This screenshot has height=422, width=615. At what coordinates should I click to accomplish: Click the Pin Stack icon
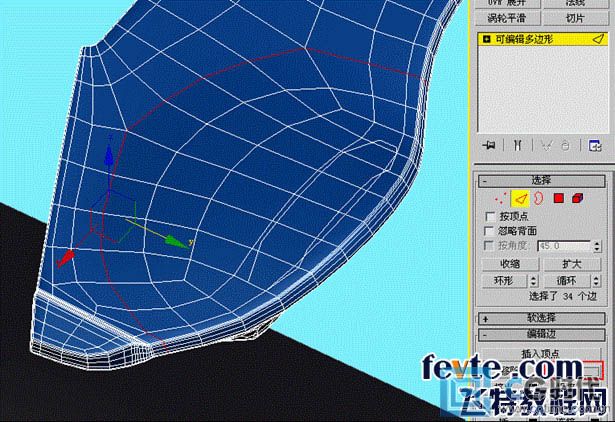click(489, 146)
